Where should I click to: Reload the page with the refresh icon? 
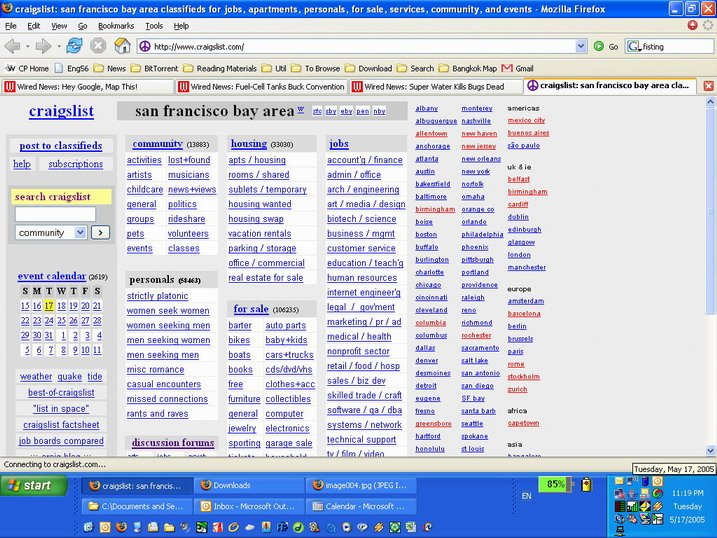click(74, 46)
